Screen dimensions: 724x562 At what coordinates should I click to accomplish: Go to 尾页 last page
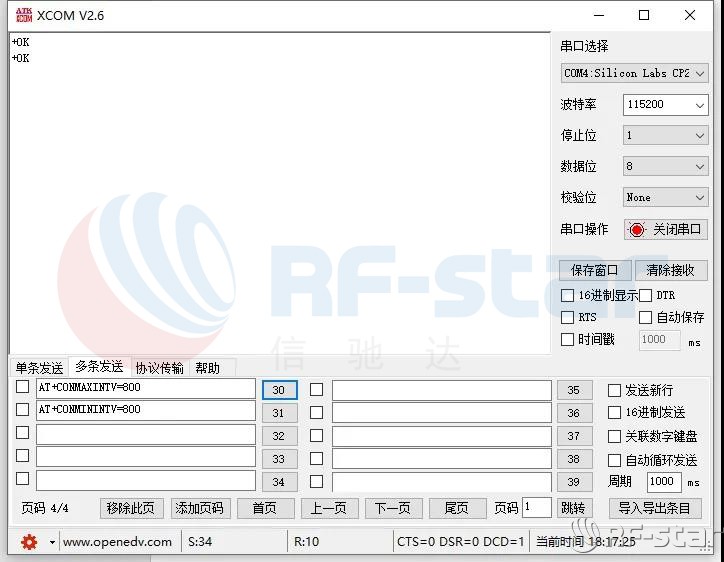[x=457, y=508]
